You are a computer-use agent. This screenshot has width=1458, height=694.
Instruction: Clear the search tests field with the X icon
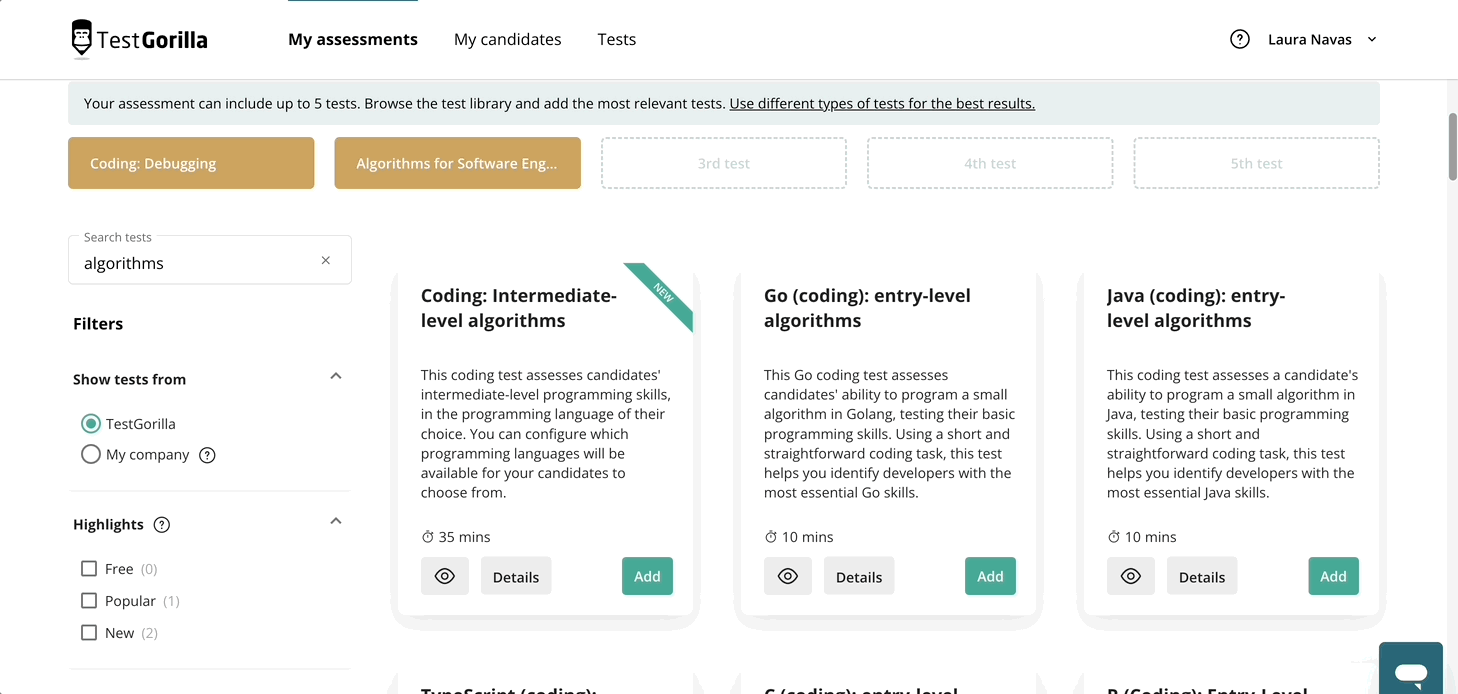pos(325,260)
